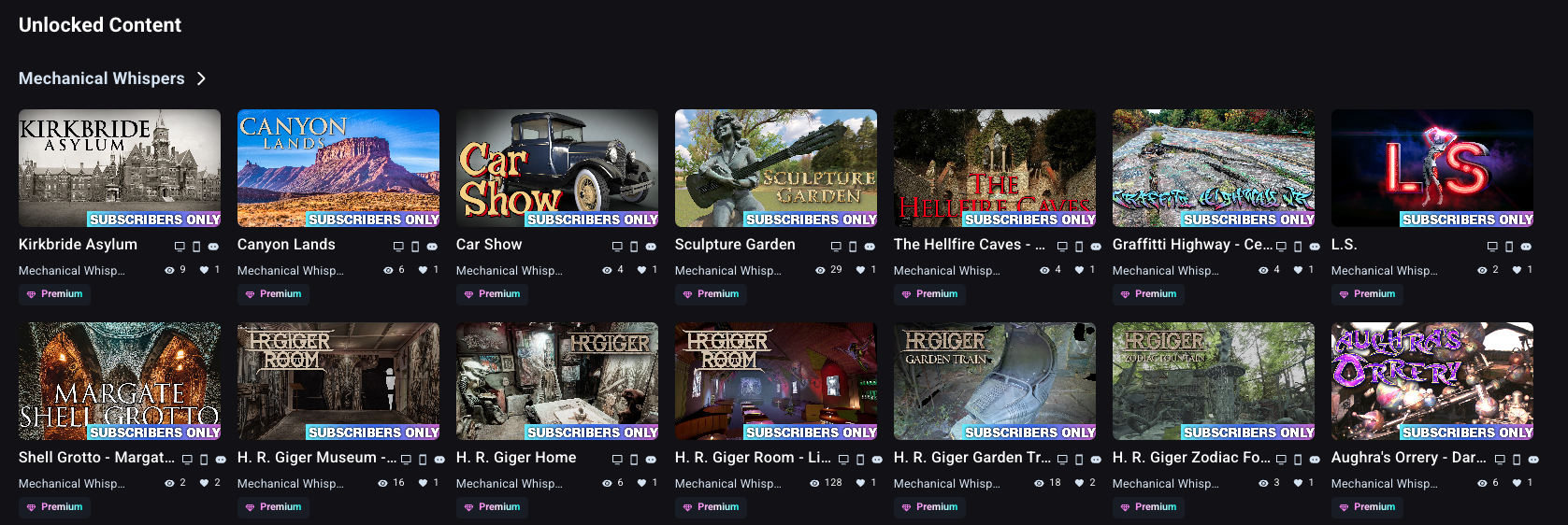
Task: Open the Graffitti Highway title link
Action: [1192, 244]
